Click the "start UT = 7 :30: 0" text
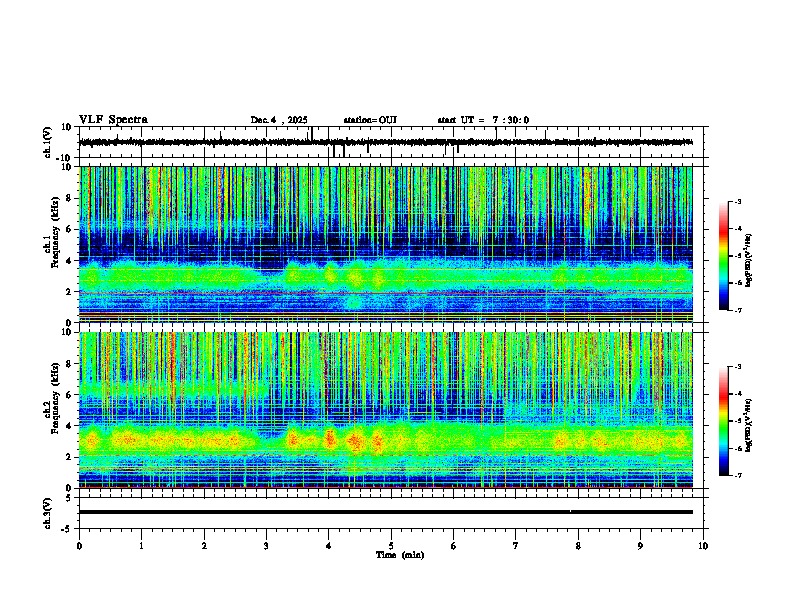 (x=483, y=120)
